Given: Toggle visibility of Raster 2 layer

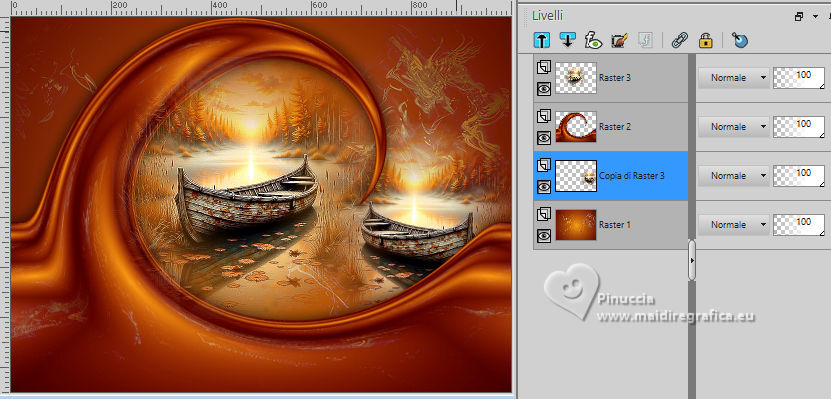Looking at the screenshot, I should pos(544,138).
